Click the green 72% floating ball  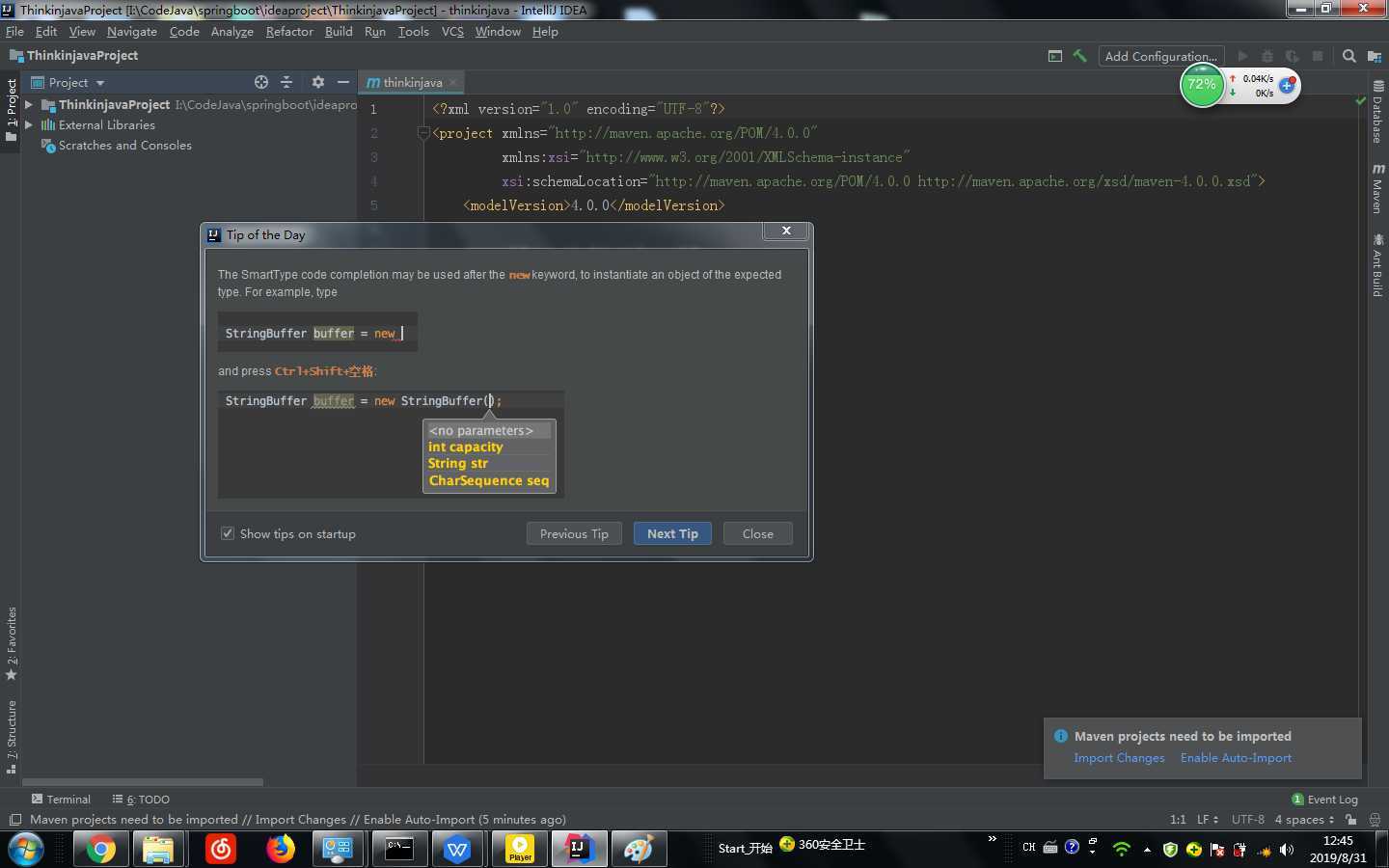point(1202,86)
